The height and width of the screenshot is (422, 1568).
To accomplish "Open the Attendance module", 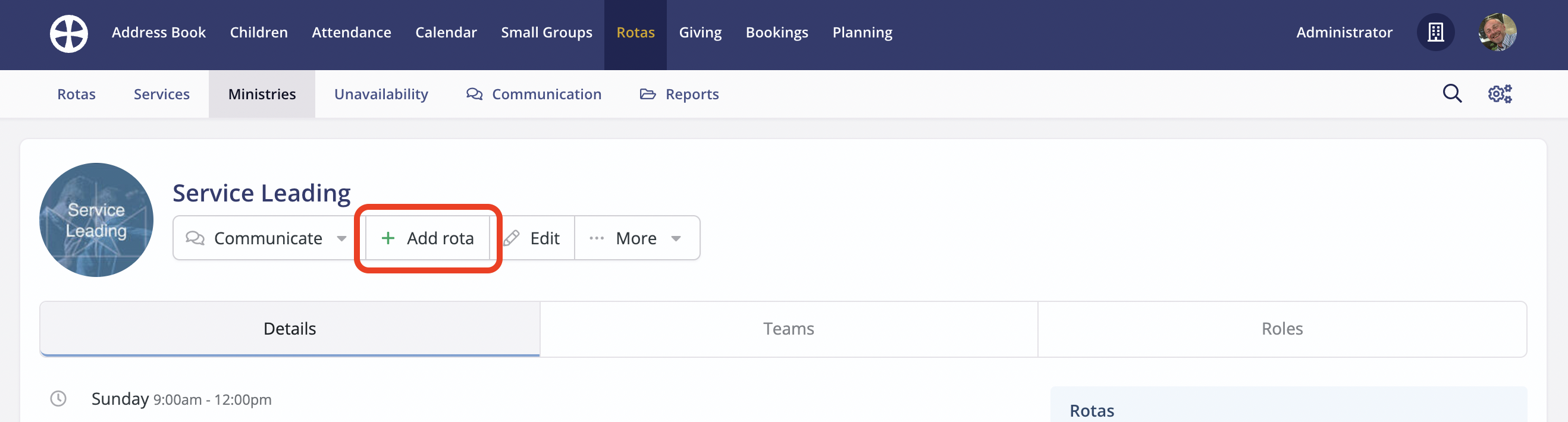I will coord(351,32).
